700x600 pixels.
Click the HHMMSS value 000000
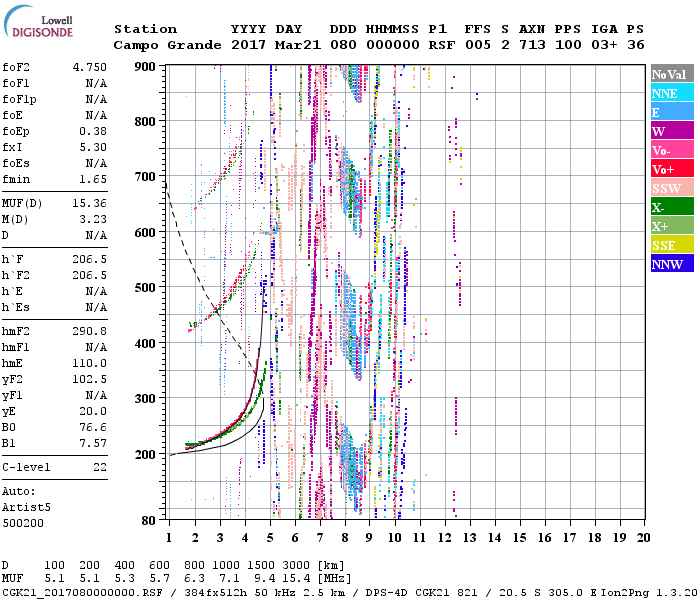393,45
